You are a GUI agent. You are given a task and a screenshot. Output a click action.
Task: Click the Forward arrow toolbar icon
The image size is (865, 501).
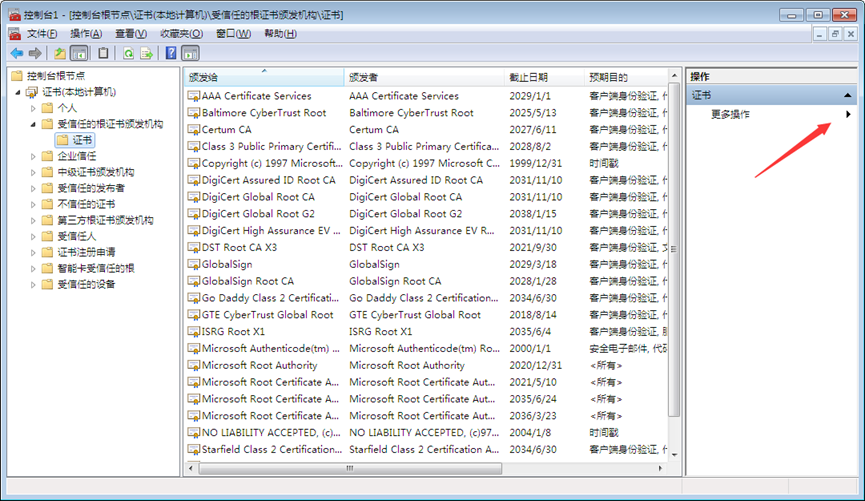point(35,53)
